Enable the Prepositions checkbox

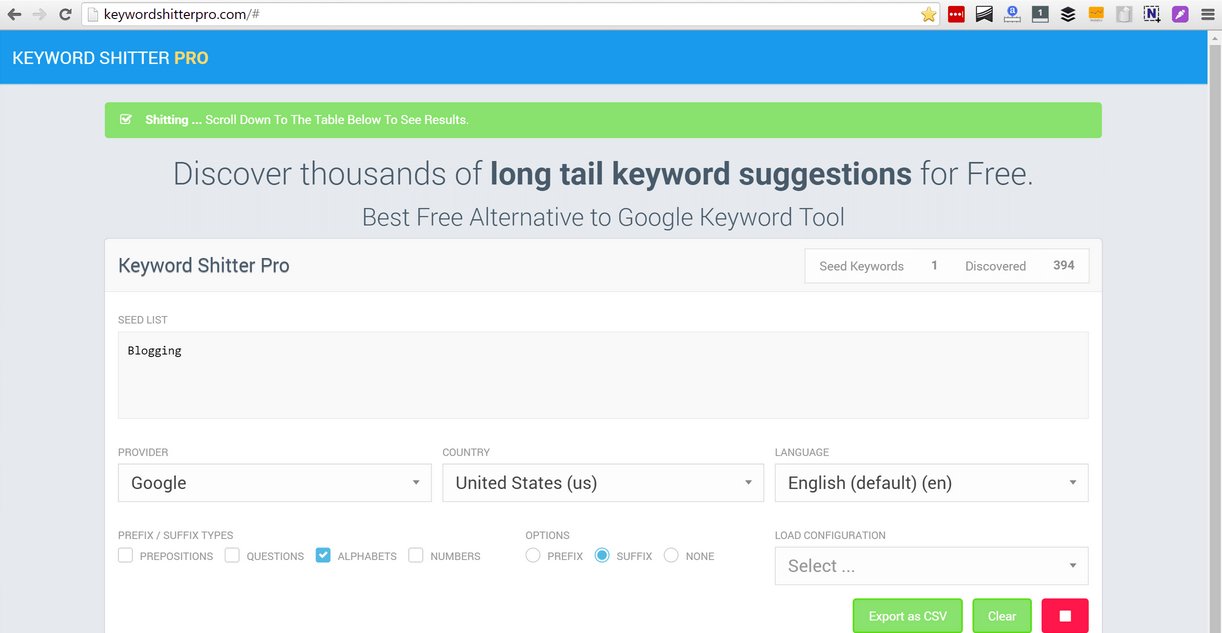[x=125, y=555]
